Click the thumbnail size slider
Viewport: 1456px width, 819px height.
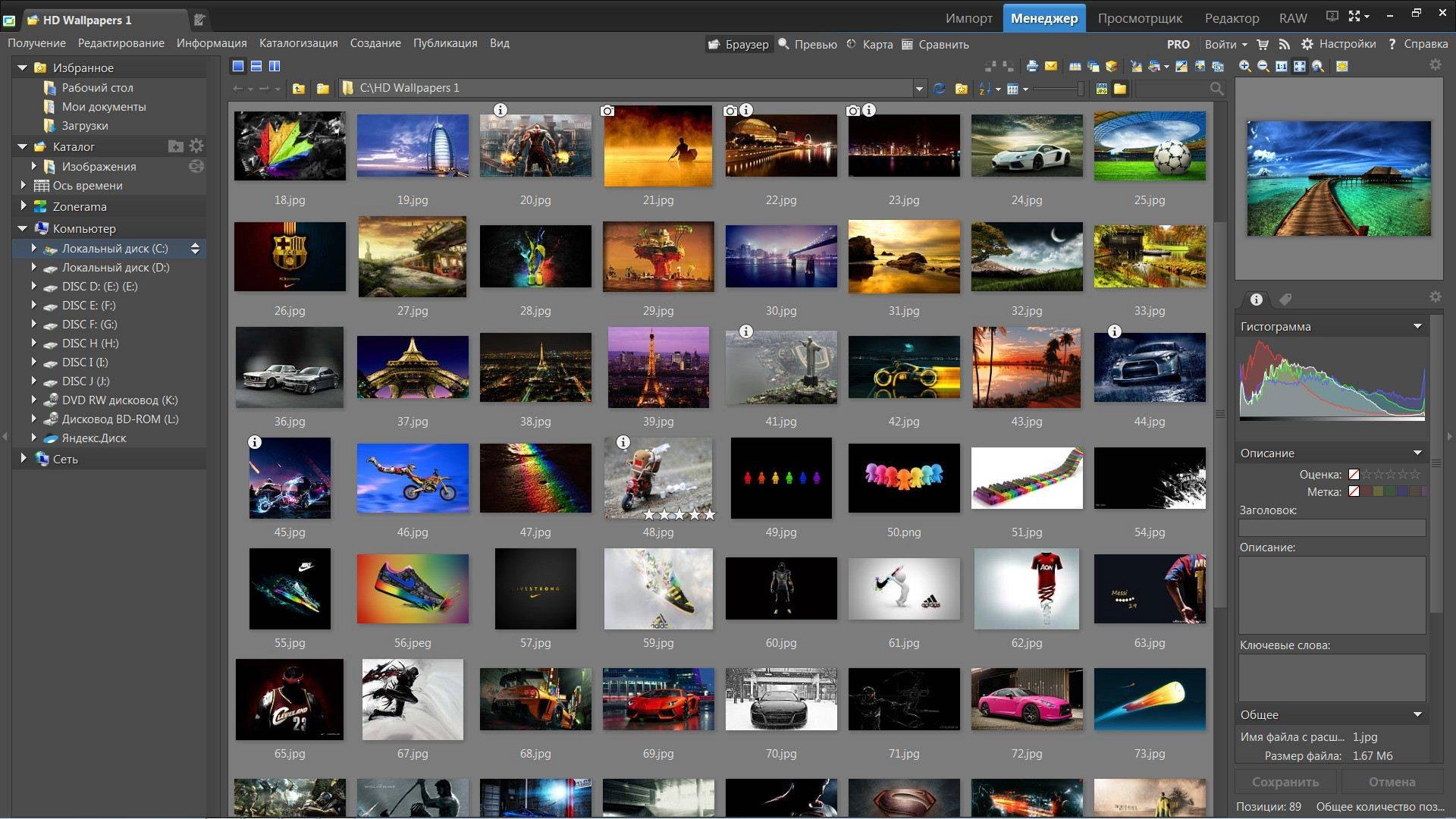pyautogui.click(x=1059, y=89)
